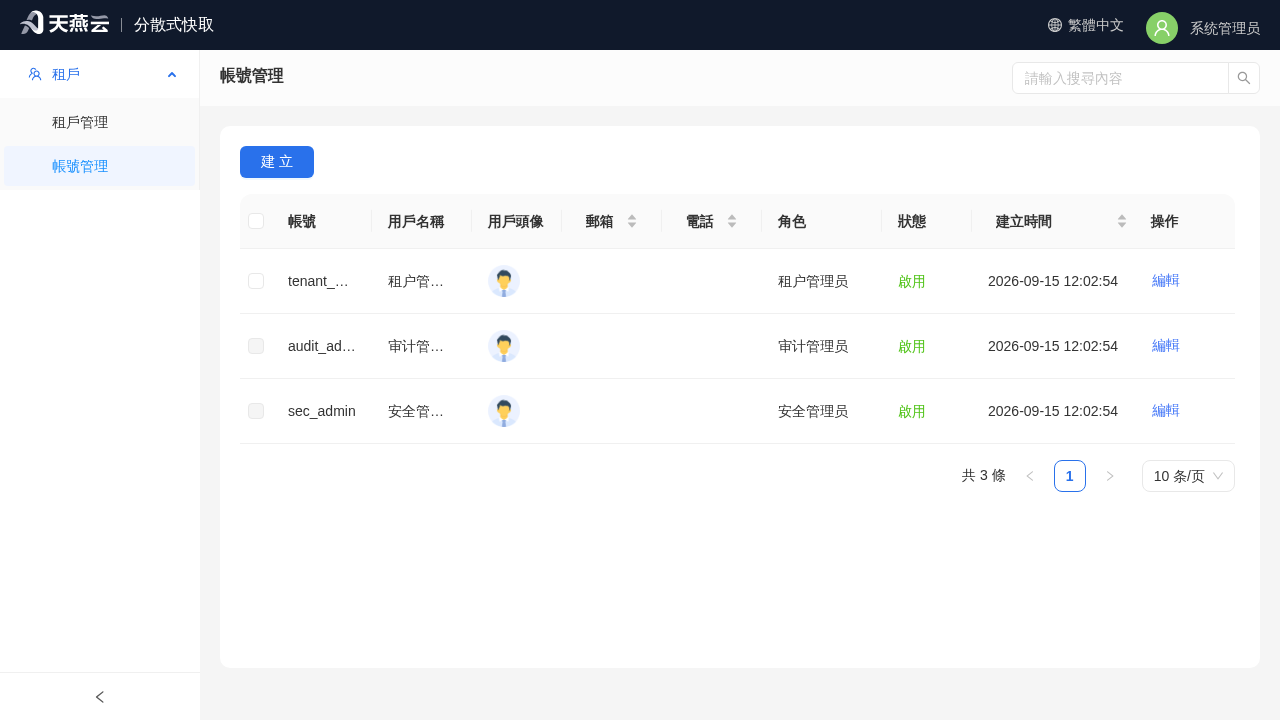Toggle the select-all header checkbox
The width and height of the screenshot is (1280, 720).
pos(256,221)
